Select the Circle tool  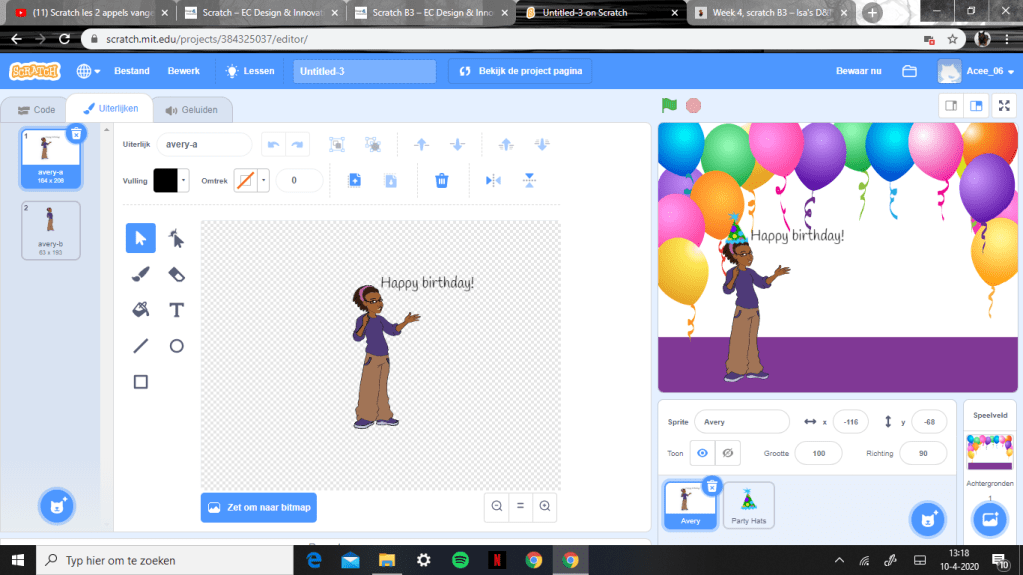coord(176,346)
